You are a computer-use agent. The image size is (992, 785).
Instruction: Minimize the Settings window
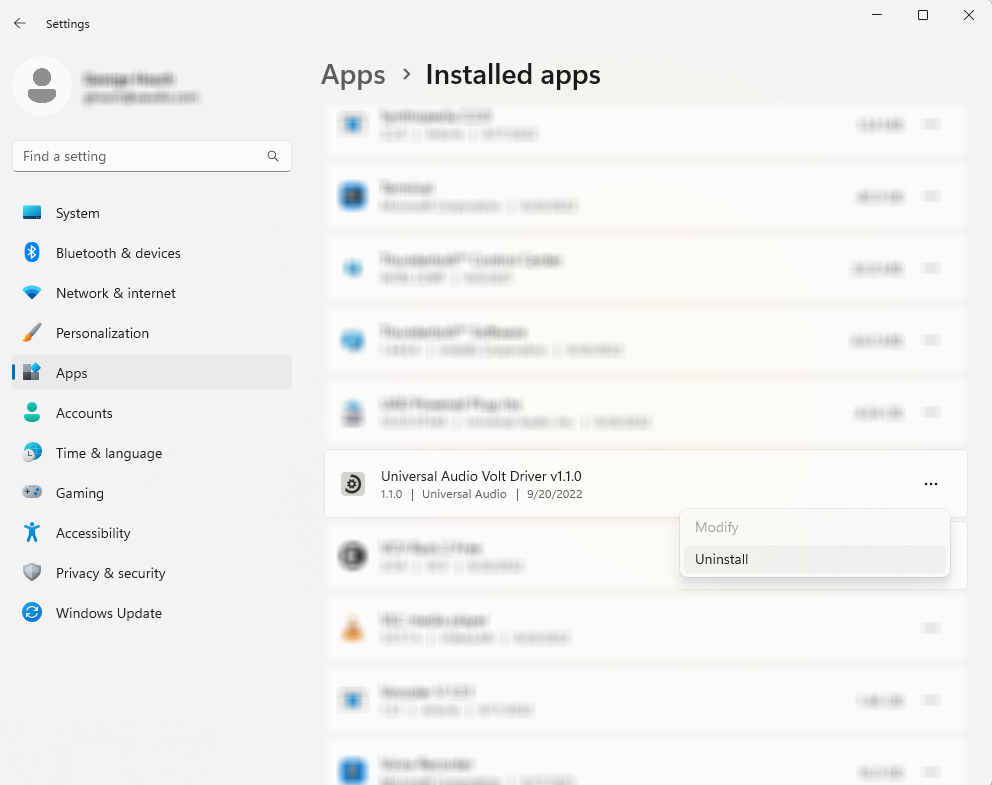(877, 15)
